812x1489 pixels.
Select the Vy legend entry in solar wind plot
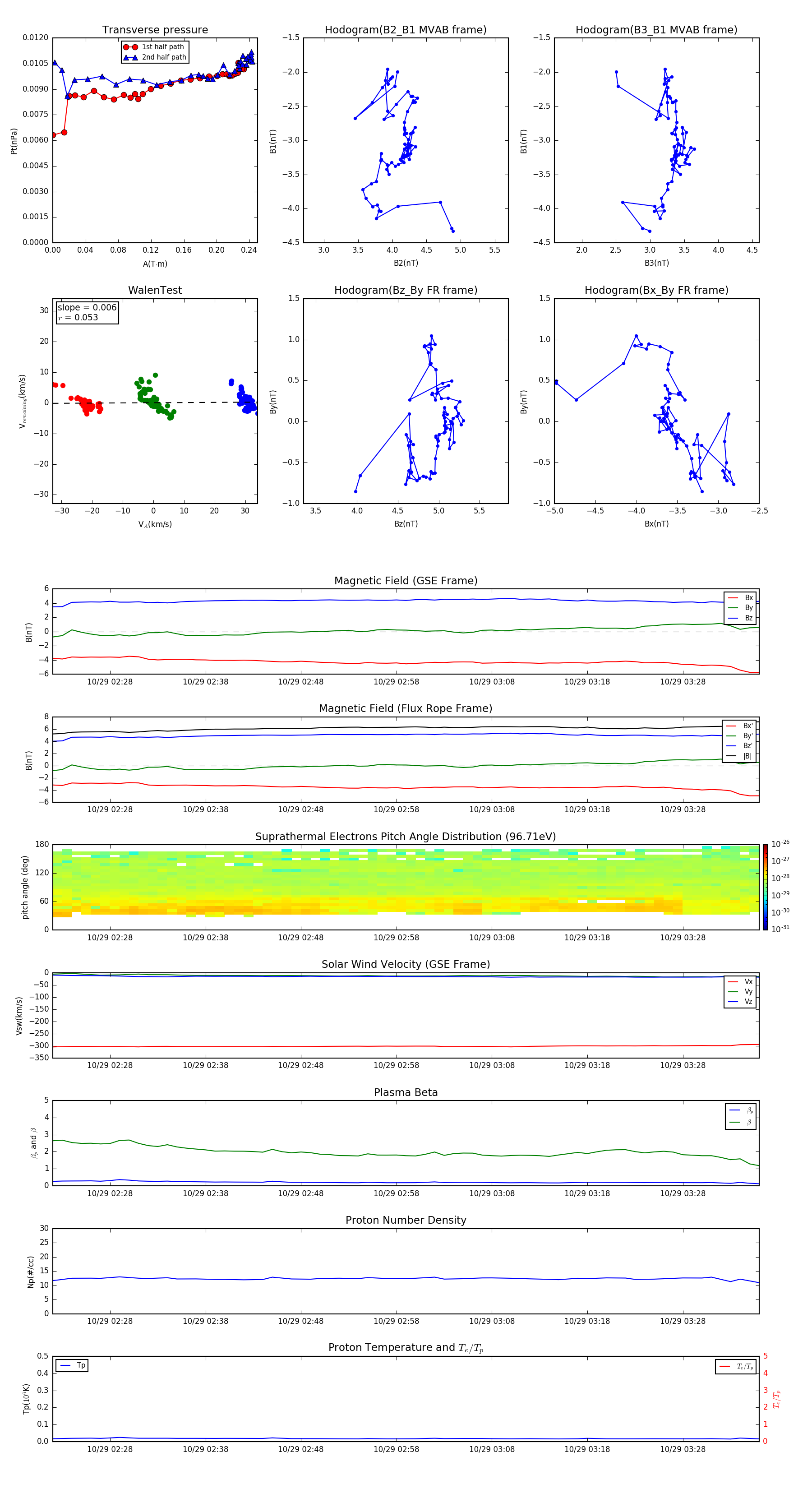click(x=740, y=991)
